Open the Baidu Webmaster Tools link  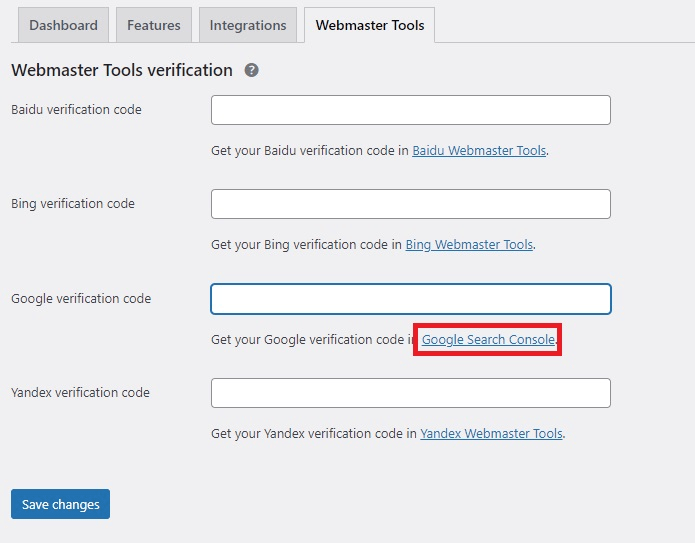point(479,151)
